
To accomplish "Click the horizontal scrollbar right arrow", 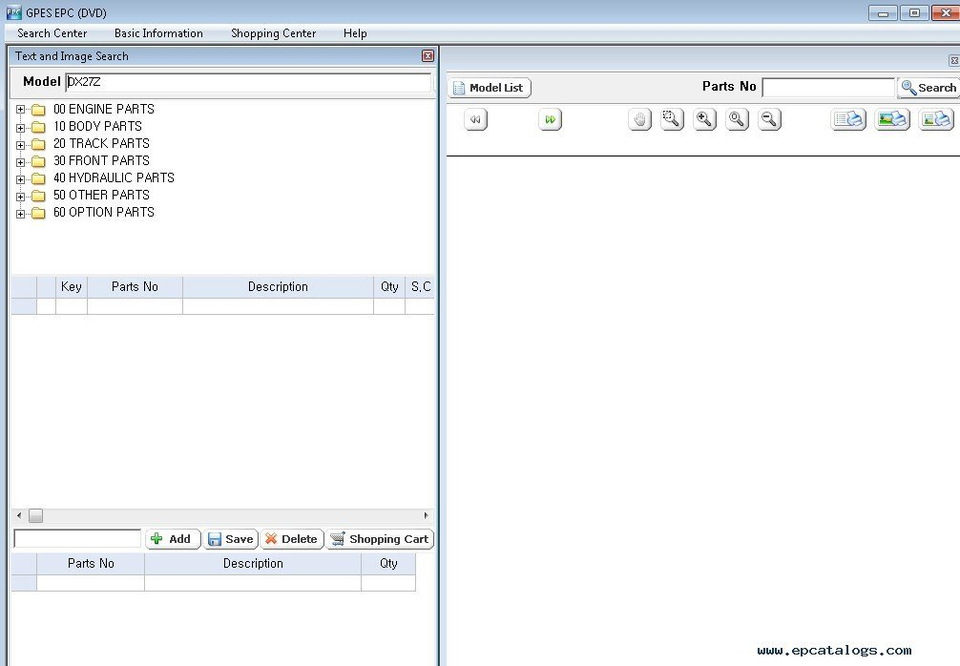I will coord(426,515).
